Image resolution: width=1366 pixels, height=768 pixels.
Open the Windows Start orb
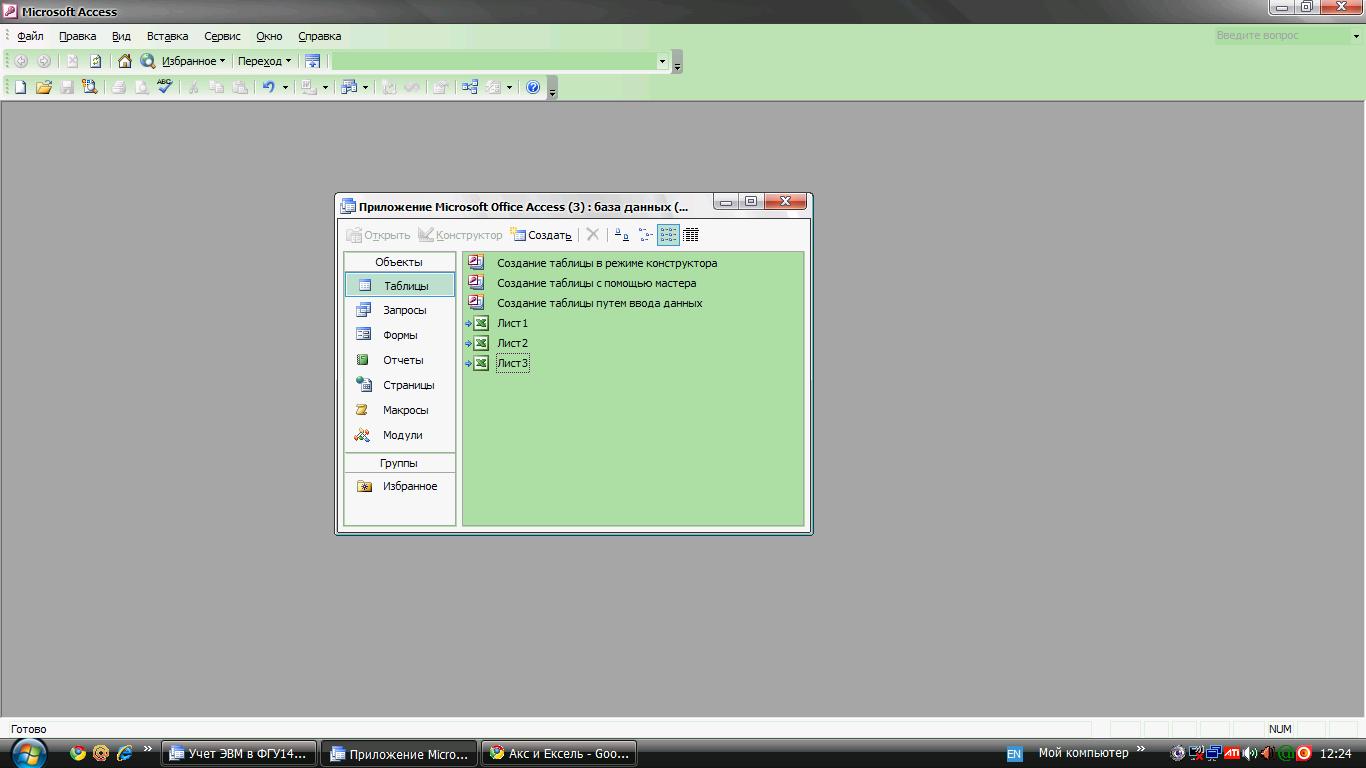[x=27, y=752]
